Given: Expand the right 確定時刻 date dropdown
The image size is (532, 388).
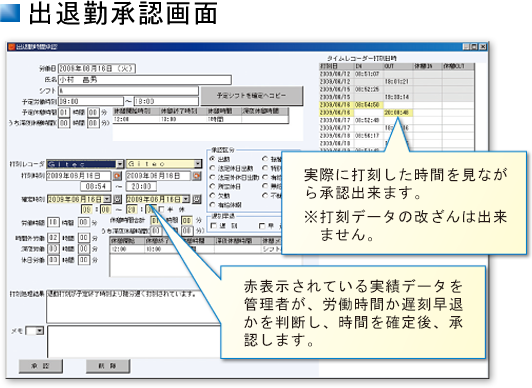Looking at the screenshot, I should pos(186,199).
